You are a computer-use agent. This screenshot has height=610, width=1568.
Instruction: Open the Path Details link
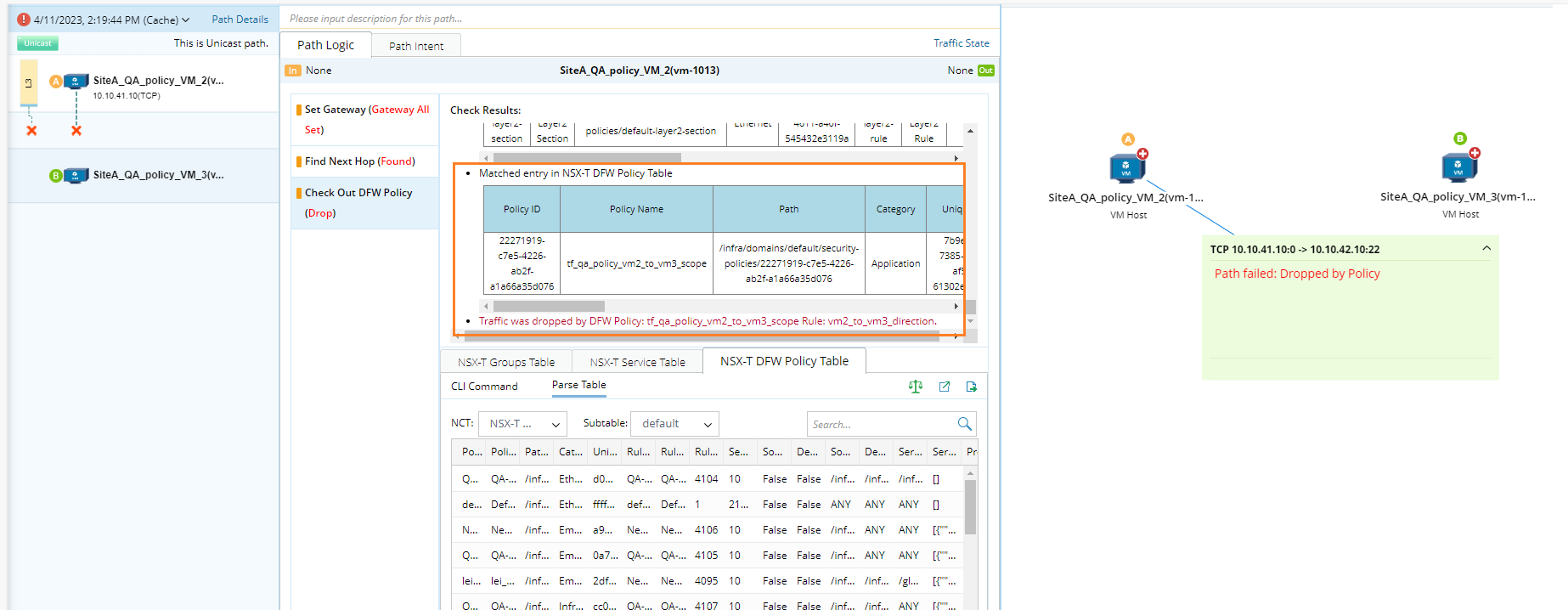[x=240, y=20]
